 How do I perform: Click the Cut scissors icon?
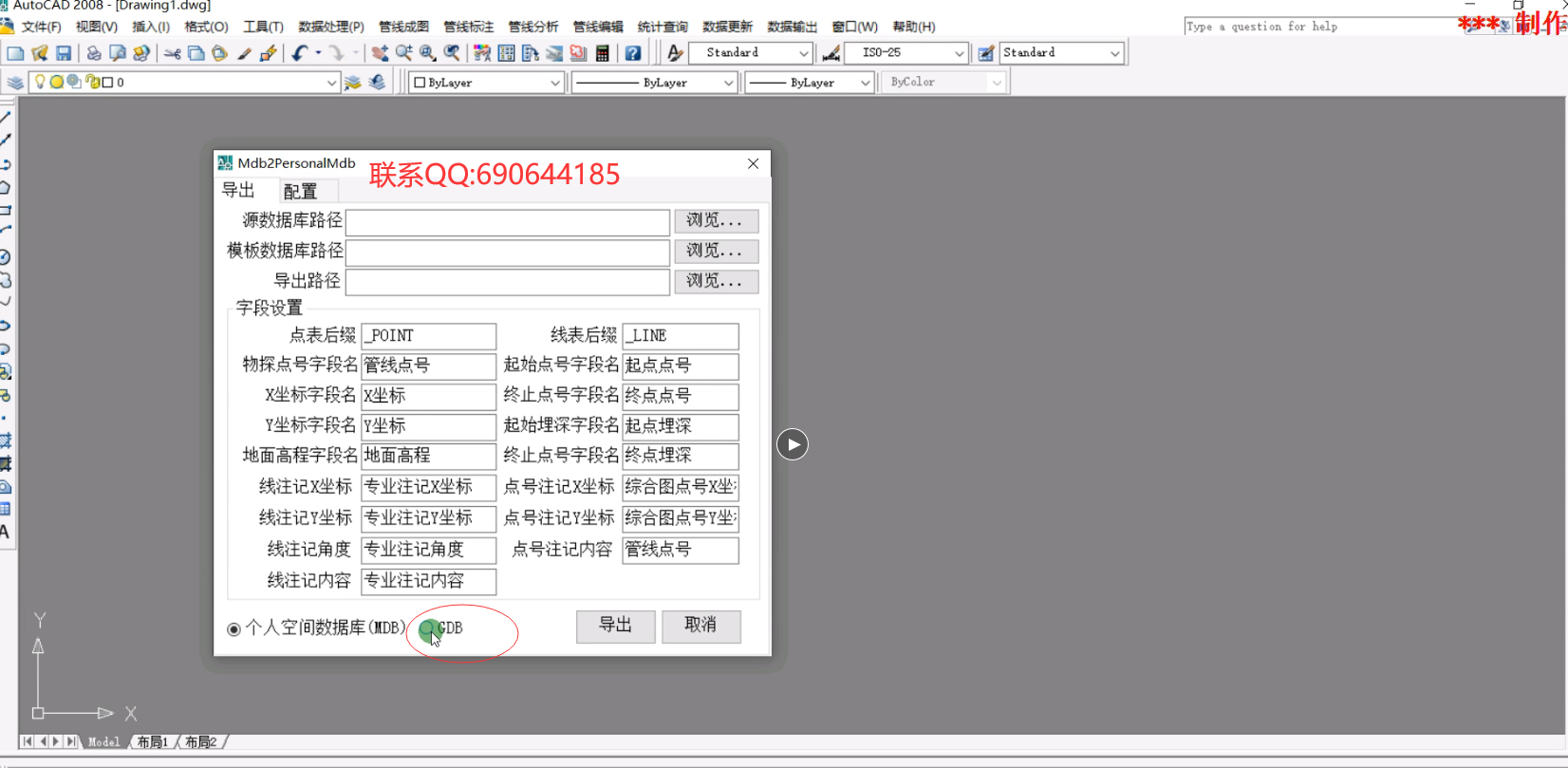(172, 53)
